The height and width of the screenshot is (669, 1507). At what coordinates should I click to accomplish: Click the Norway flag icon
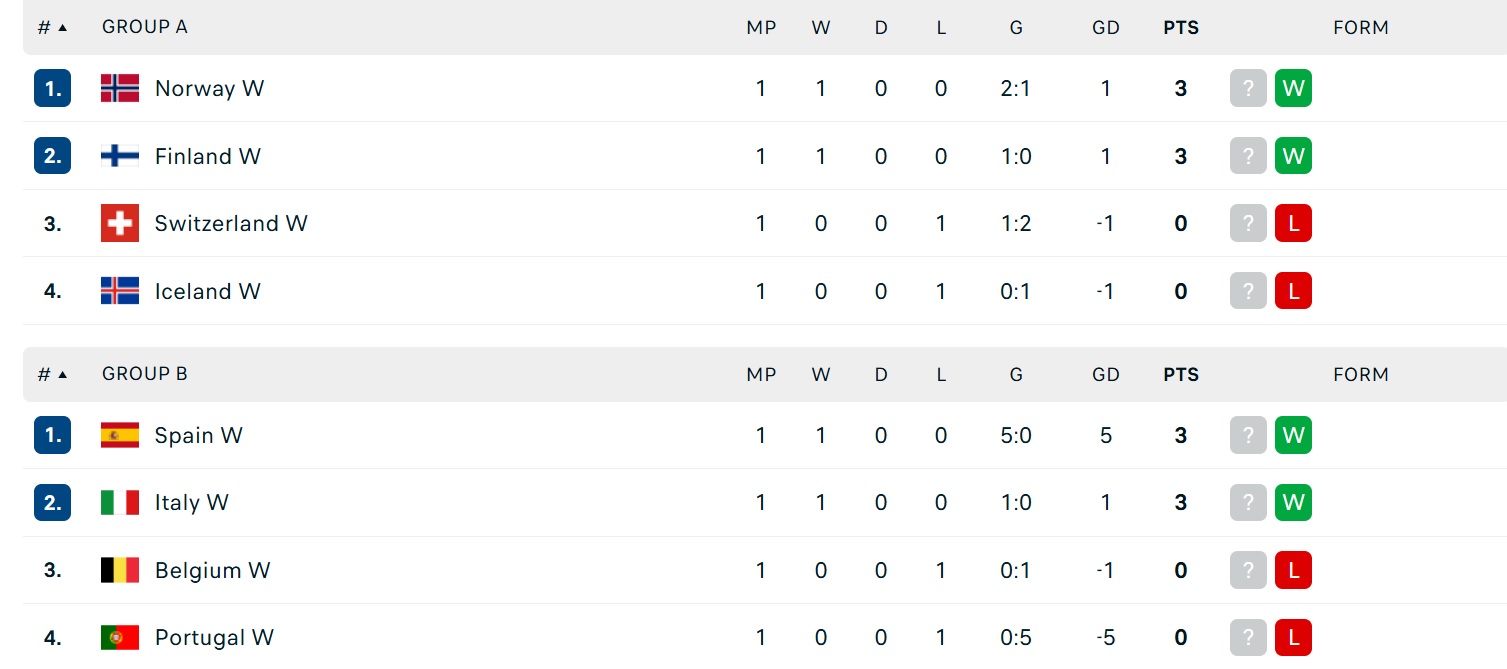120,88
